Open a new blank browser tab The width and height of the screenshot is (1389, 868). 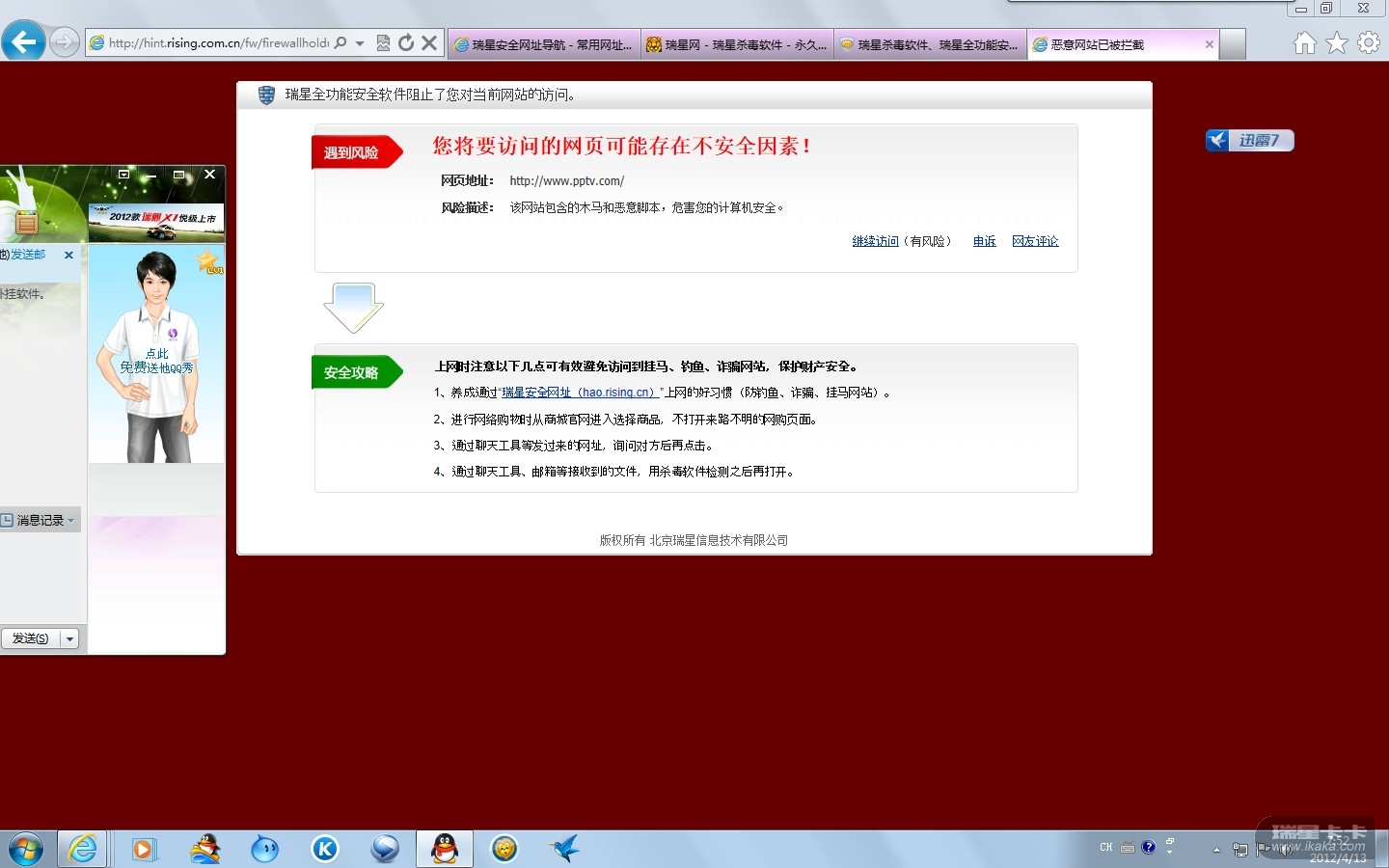(1233, 44)
